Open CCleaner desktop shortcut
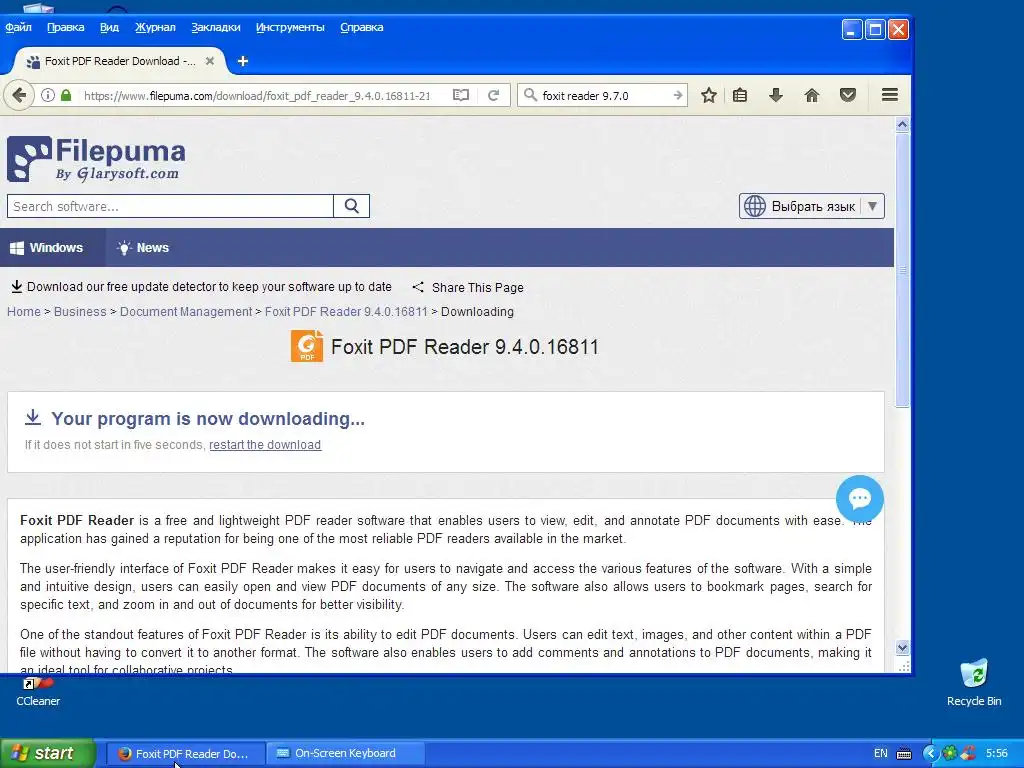The height and width of the screenshot is (768, 1024). point(38,692)
